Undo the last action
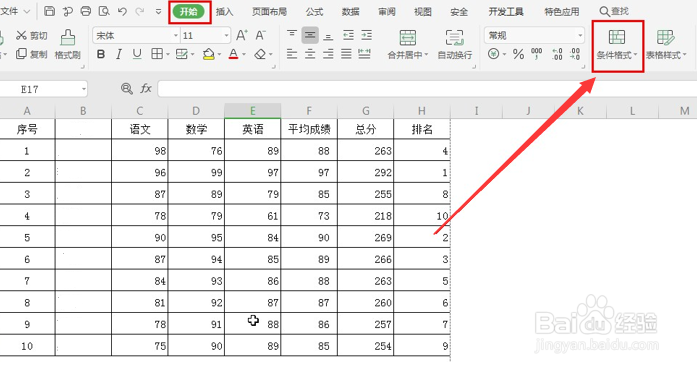The image size is (697, 369). (122, 11)
